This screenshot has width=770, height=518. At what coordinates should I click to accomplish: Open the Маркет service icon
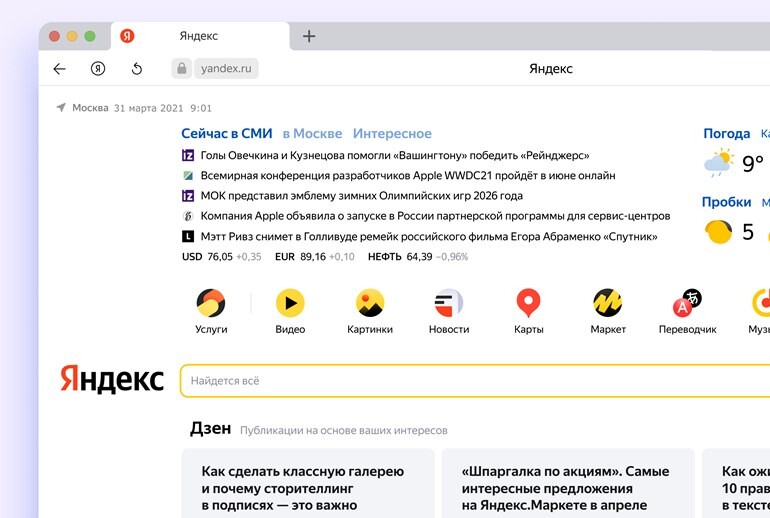608,303
